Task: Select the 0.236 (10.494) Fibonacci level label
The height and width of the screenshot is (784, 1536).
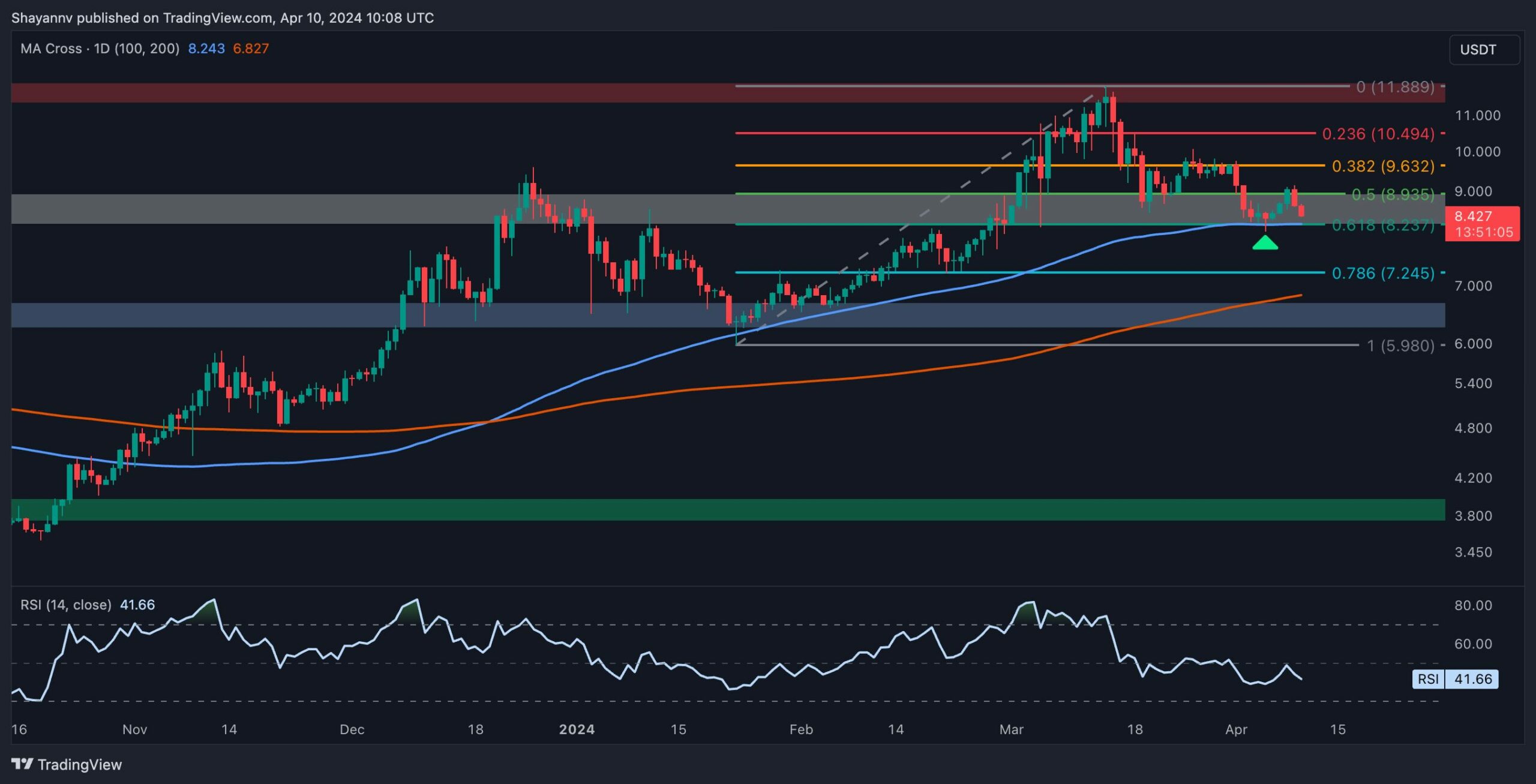Action: (x=1378, y=134)
